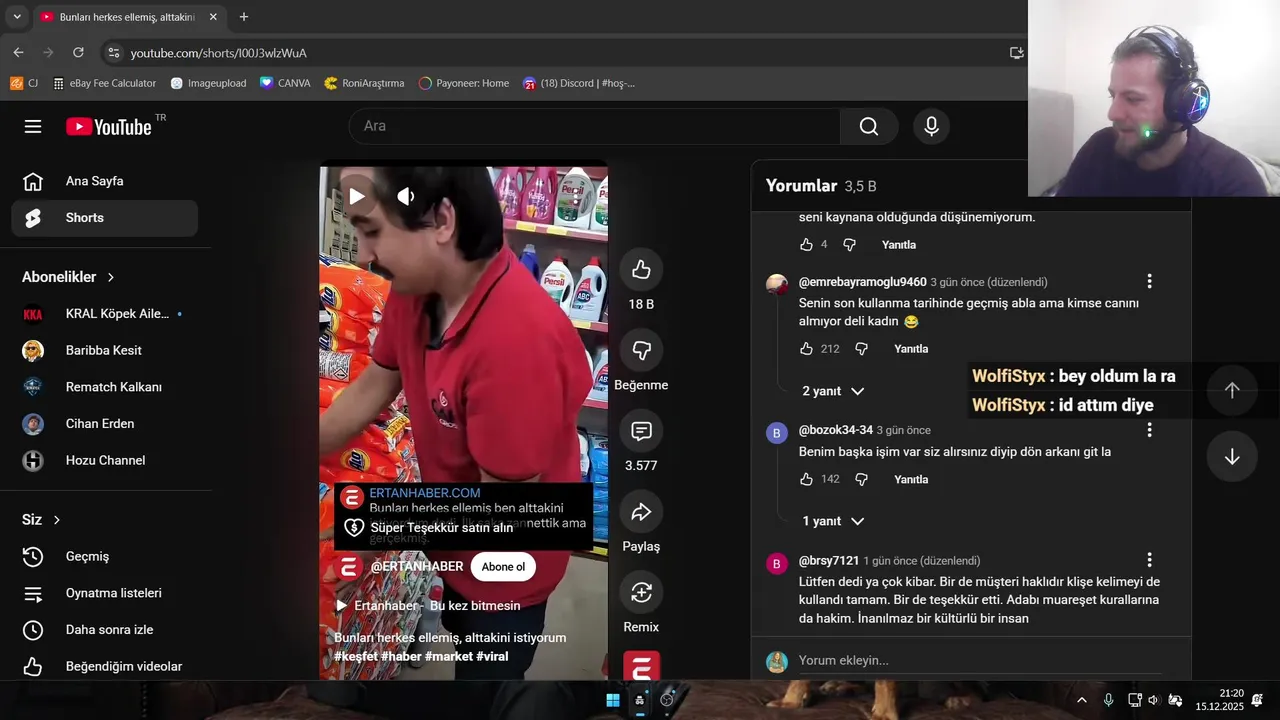This screenshot has width=1280, height=720.
Task: Click the search magnifier button
Action: click(x=869, y=126)
